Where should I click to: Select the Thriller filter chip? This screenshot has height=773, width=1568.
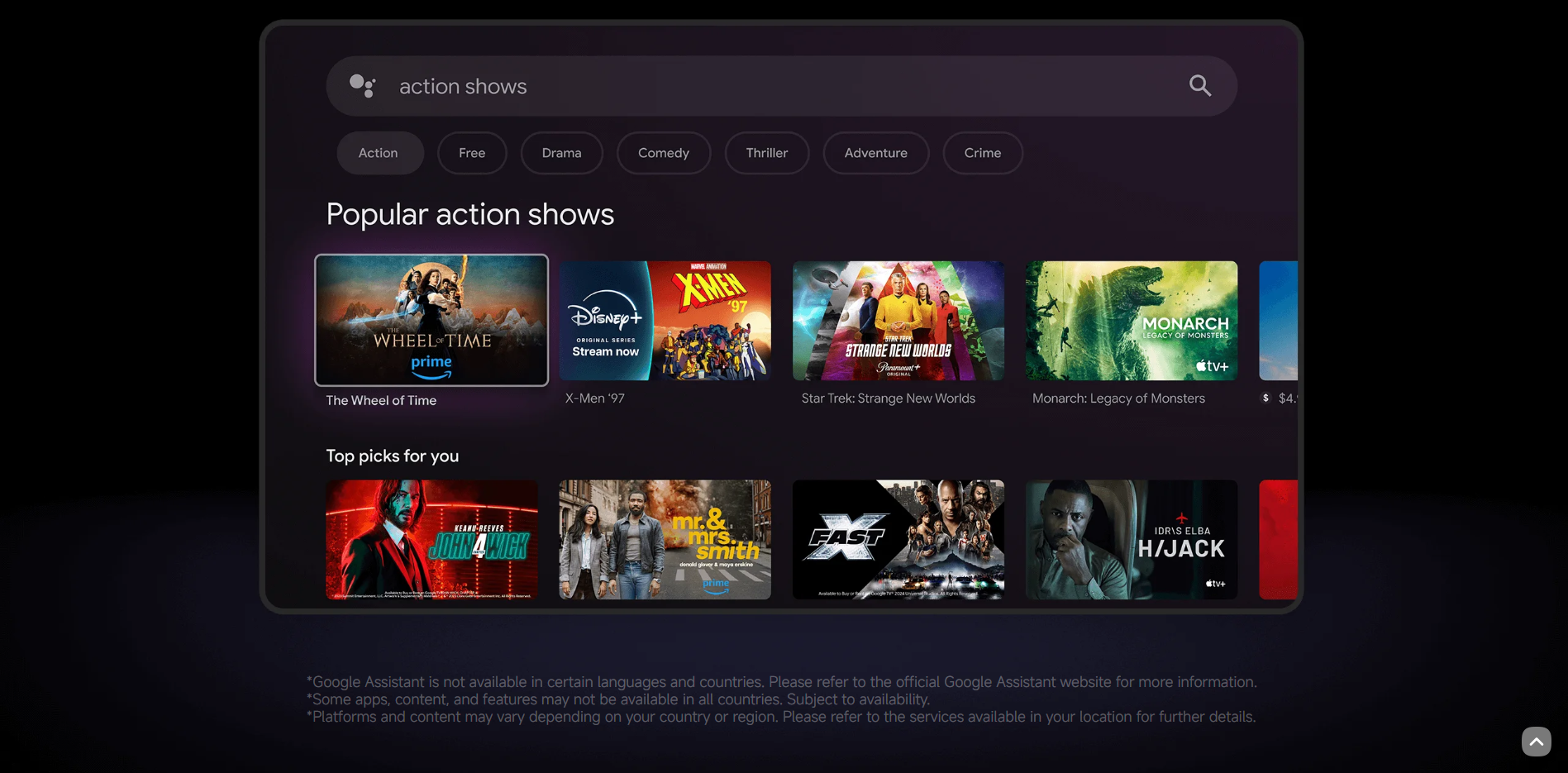click(767, 153)
